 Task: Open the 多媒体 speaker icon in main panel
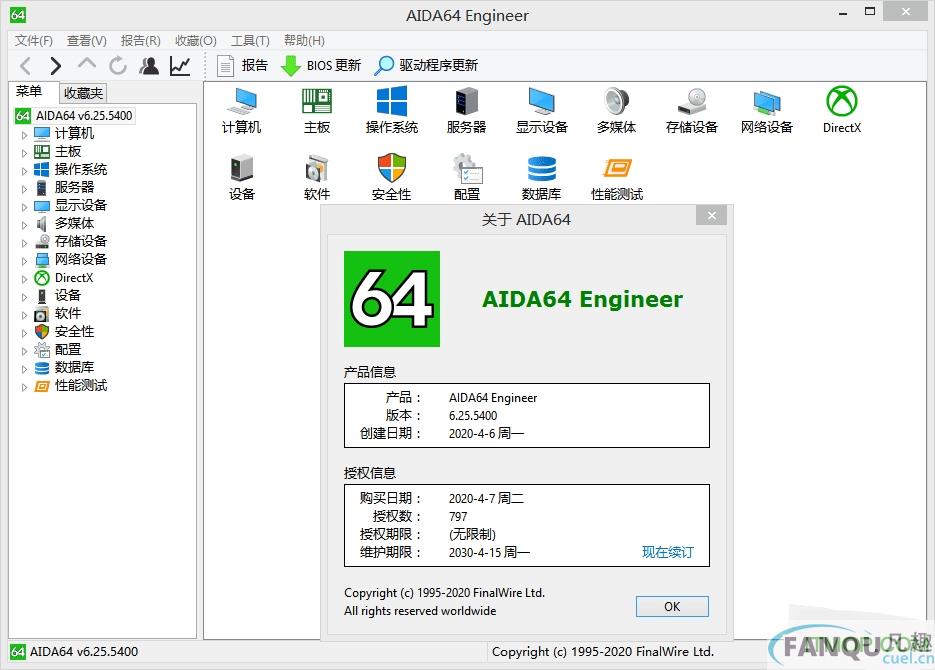[617, 110]
